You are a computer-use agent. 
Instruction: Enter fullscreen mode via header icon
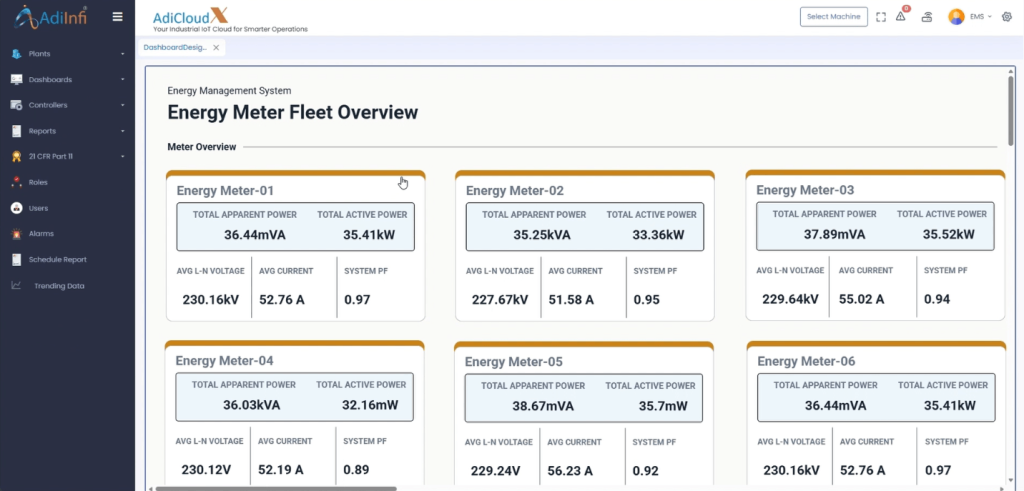point(881,17)
